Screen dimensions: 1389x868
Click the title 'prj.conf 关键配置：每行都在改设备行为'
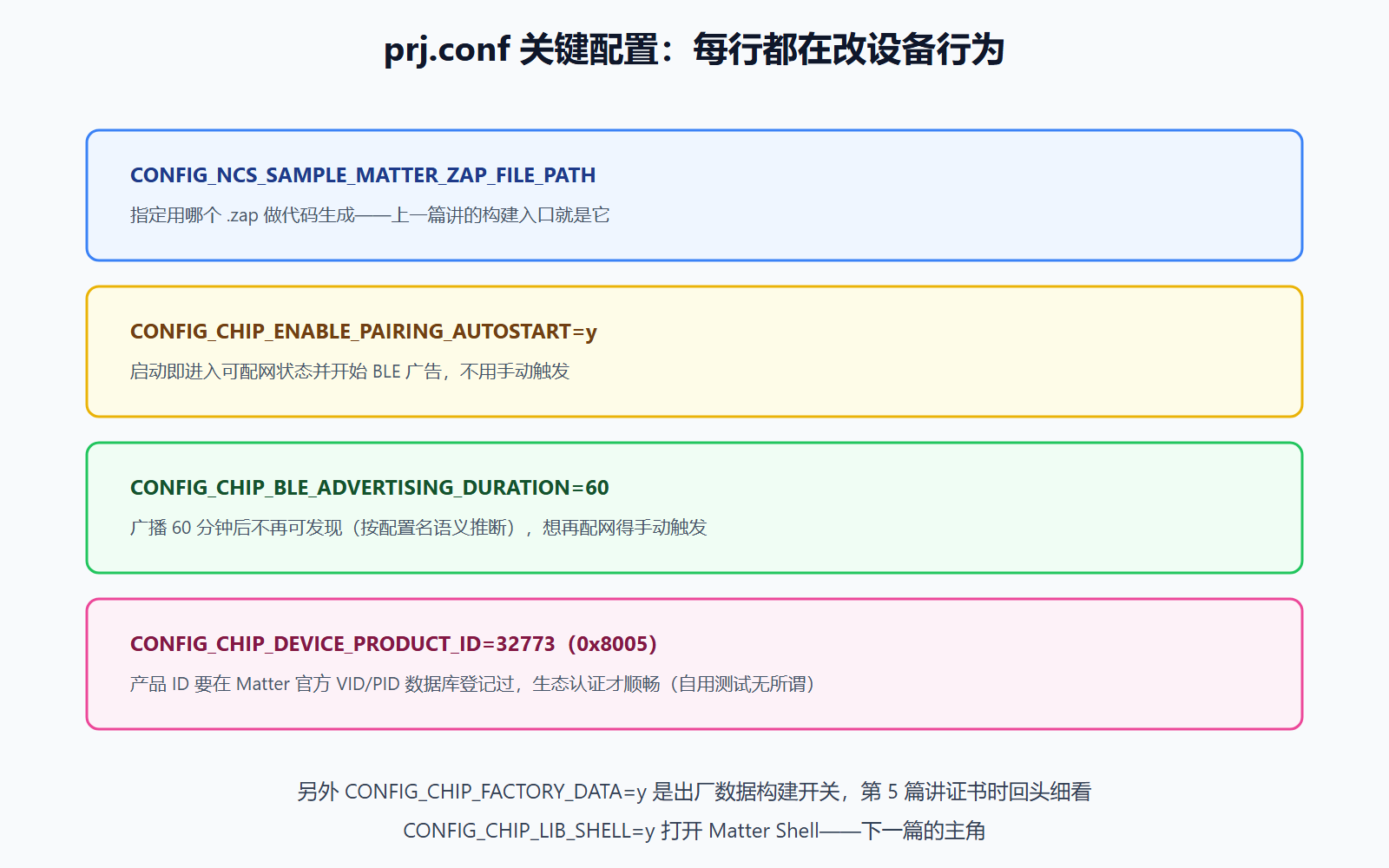pos(694,49)
